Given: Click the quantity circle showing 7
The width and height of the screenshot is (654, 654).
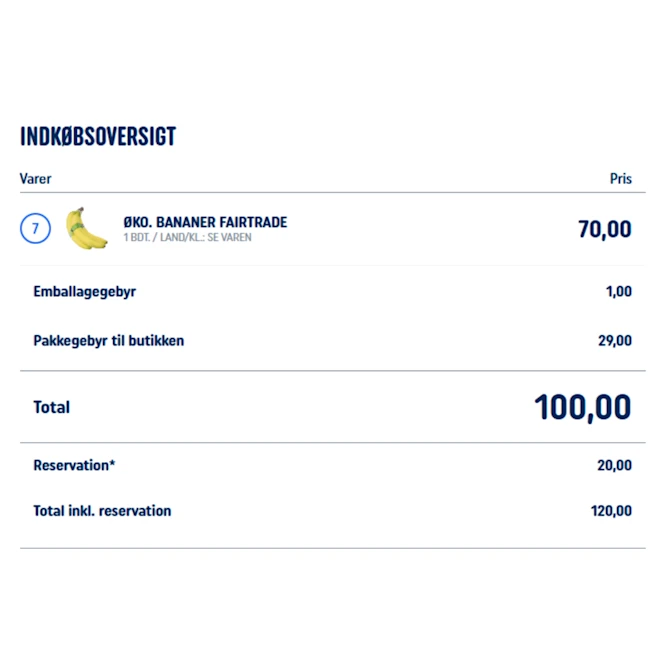Looking at the screenshot, I should point(35,229).
